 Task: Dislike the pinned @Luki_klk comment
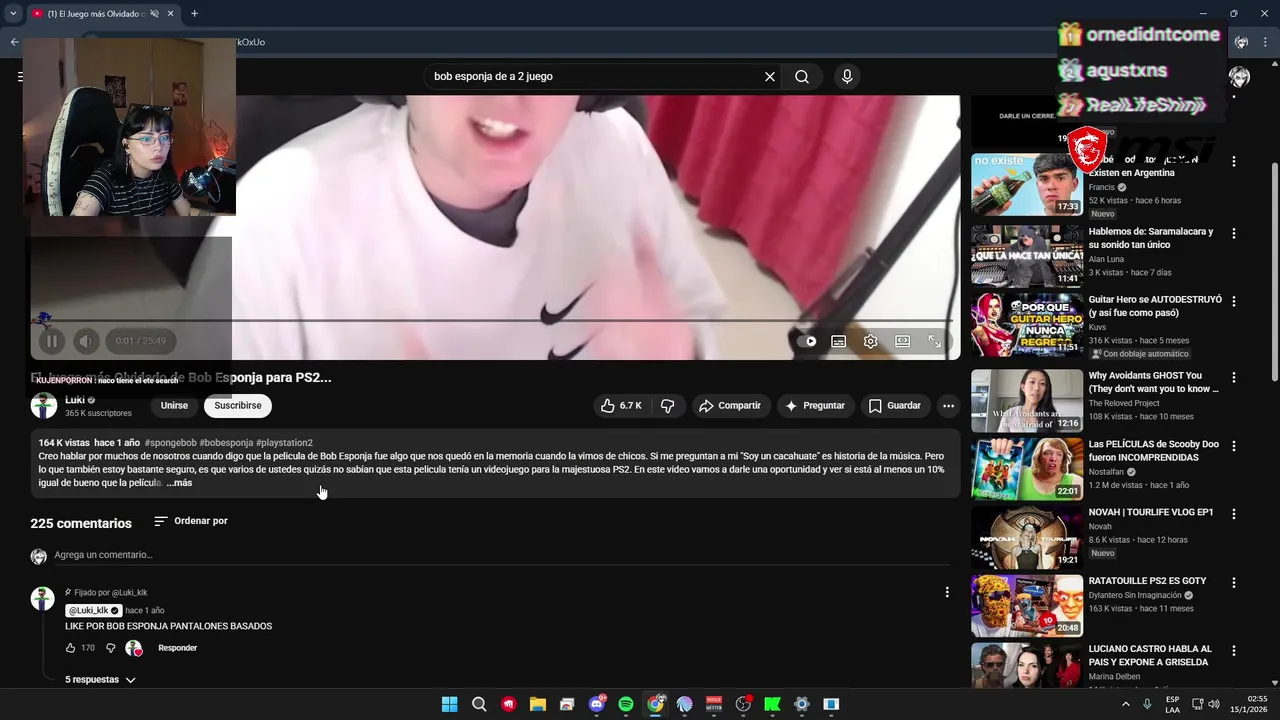(x=111, y=648)
